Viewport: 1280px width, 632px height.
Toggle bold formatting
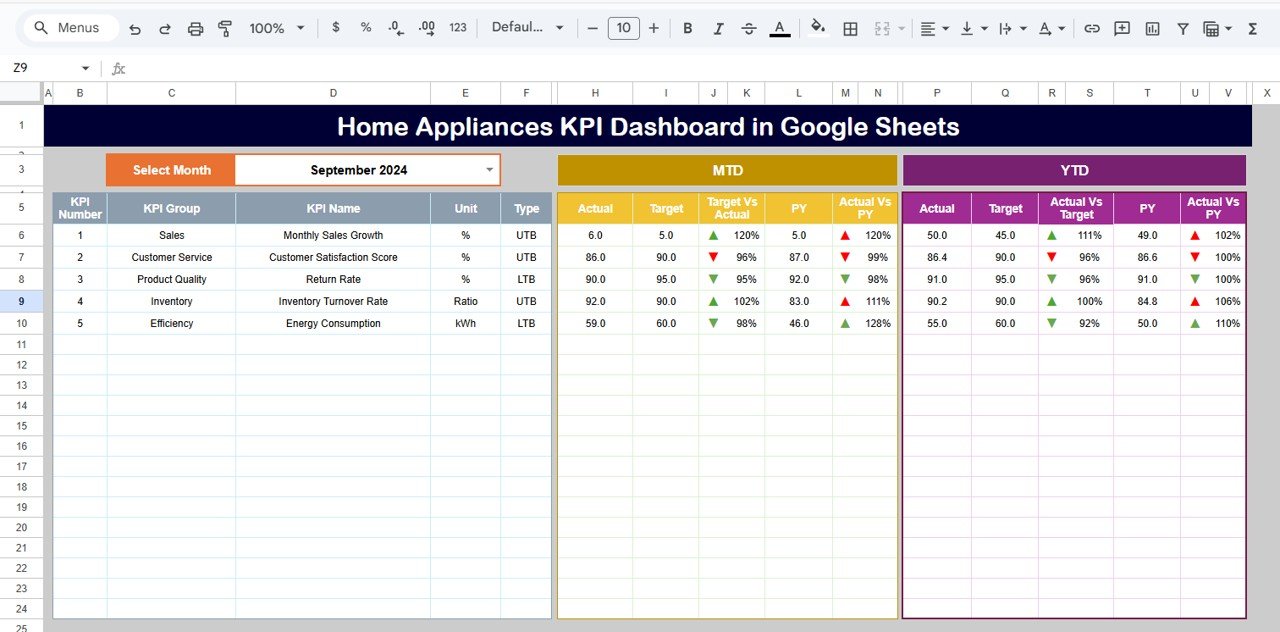[x=688, y=27]
